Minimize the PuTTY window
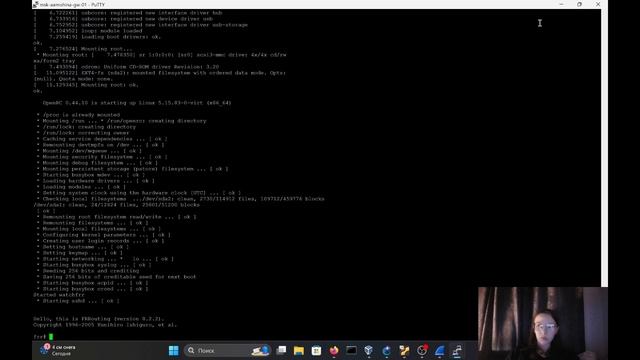Viewport: 640px width, 360px height. pos(561,4)
